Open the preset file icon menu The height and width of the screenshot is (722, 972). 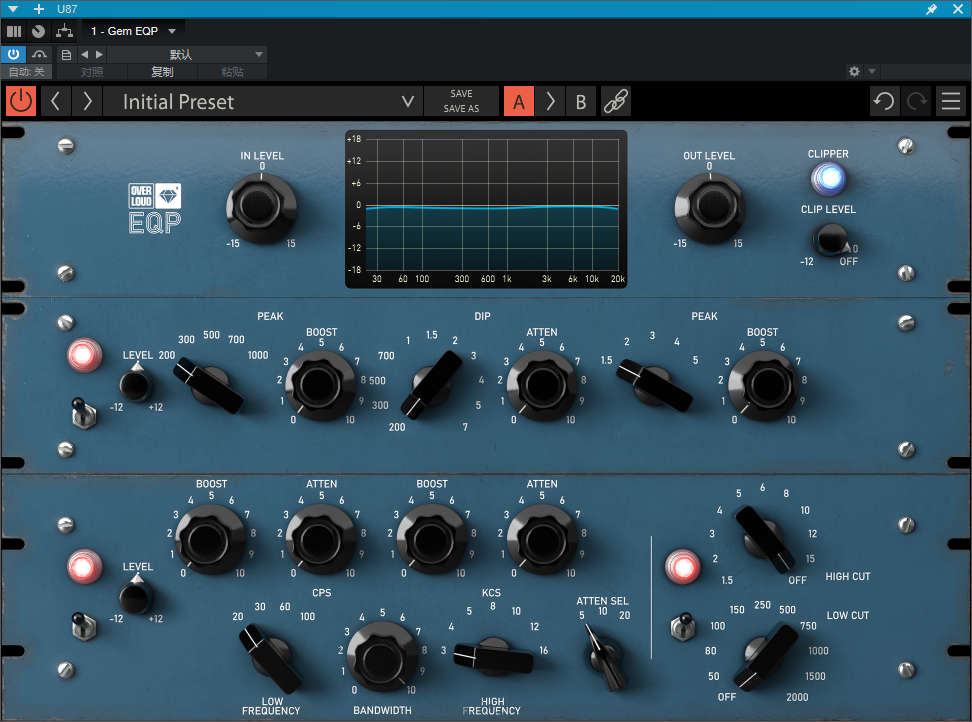tap(66, 55)
